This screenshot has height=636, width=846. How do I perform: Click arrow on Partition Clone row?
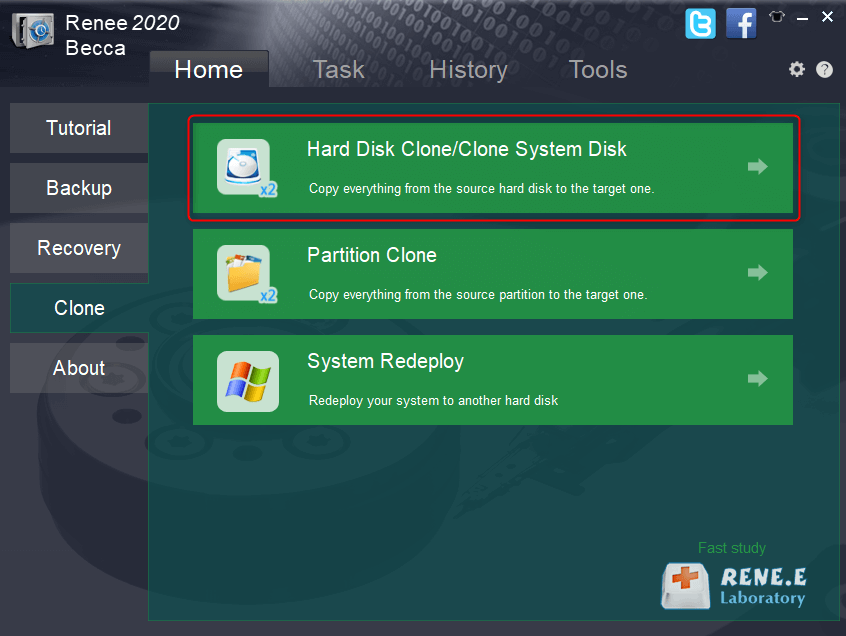tap(757, 273)
